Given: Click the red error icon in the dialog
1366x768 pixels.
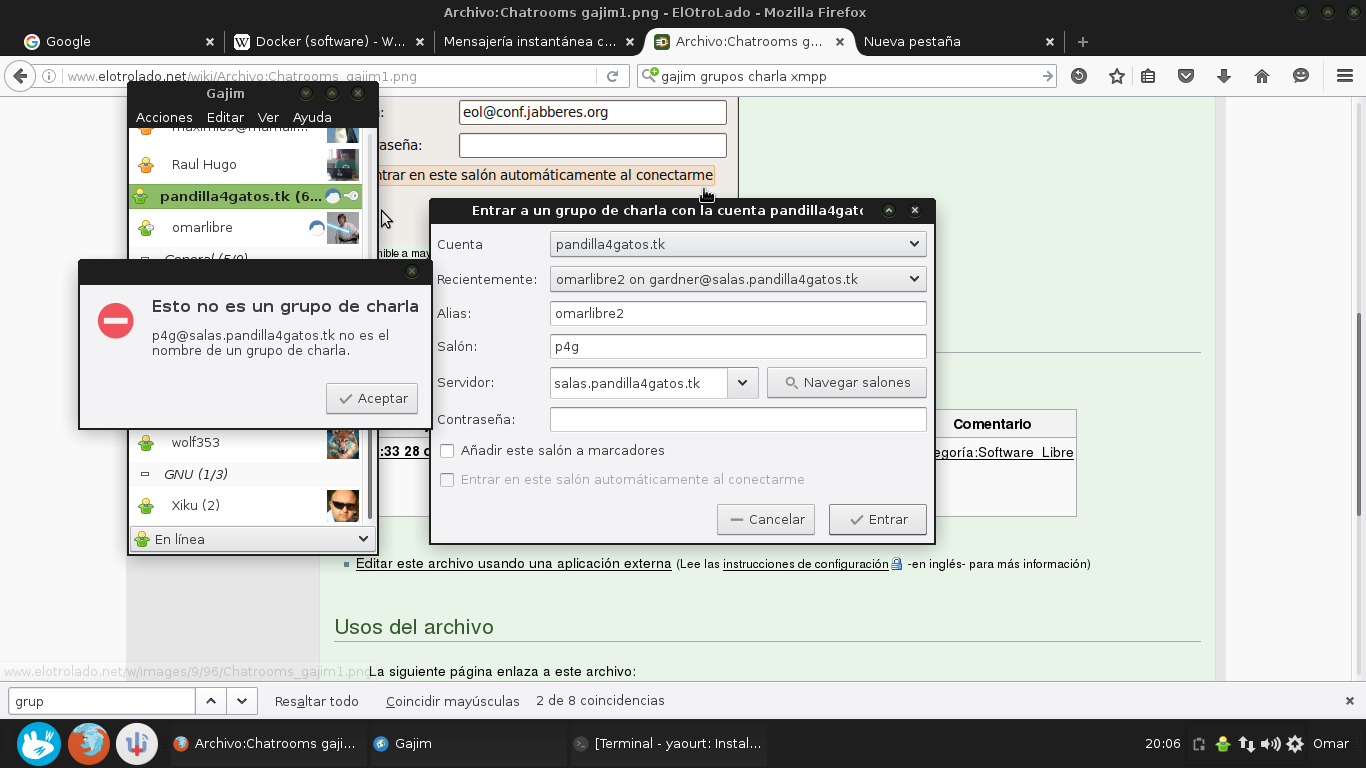Looking at the screenshot, I should coord(116,320).
